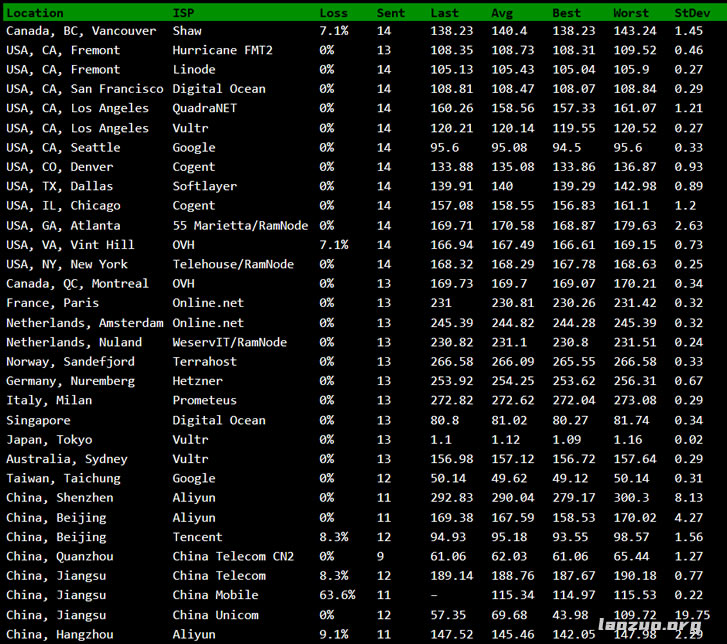Click the Loss column header
The width and height of the screenshot is (727, 644).
click(x=334, y=13)
